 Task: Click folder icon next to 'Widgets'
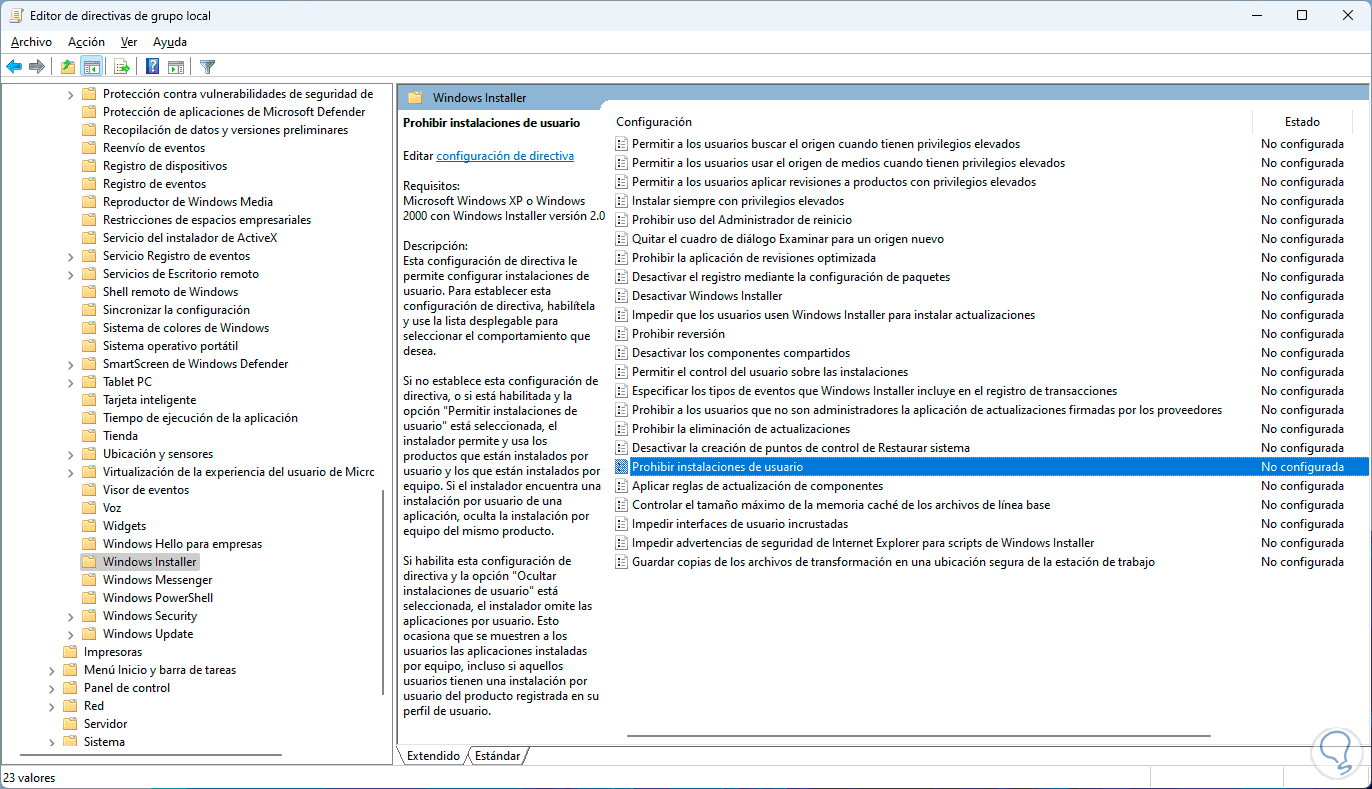(x=89, y=526)
